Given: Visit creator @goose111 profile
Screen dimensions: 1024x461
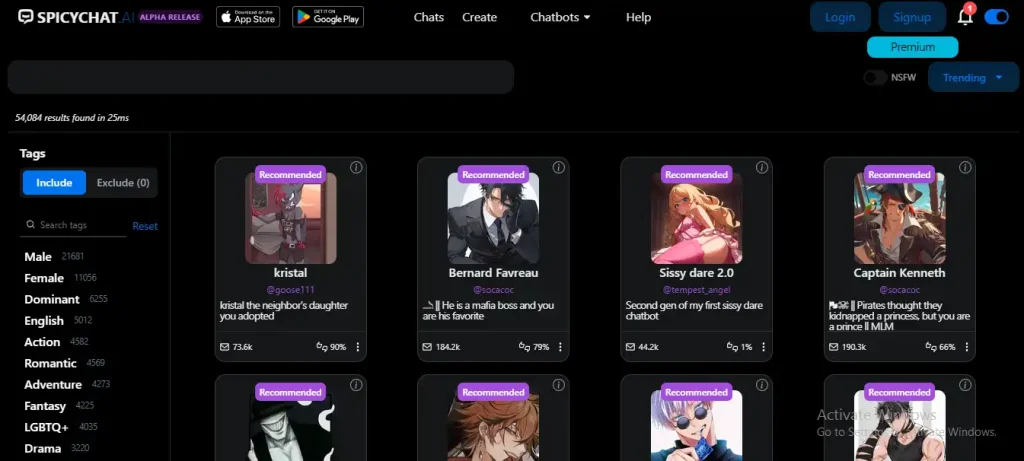Looking at the screenshot, I should (x=291, y=289).
